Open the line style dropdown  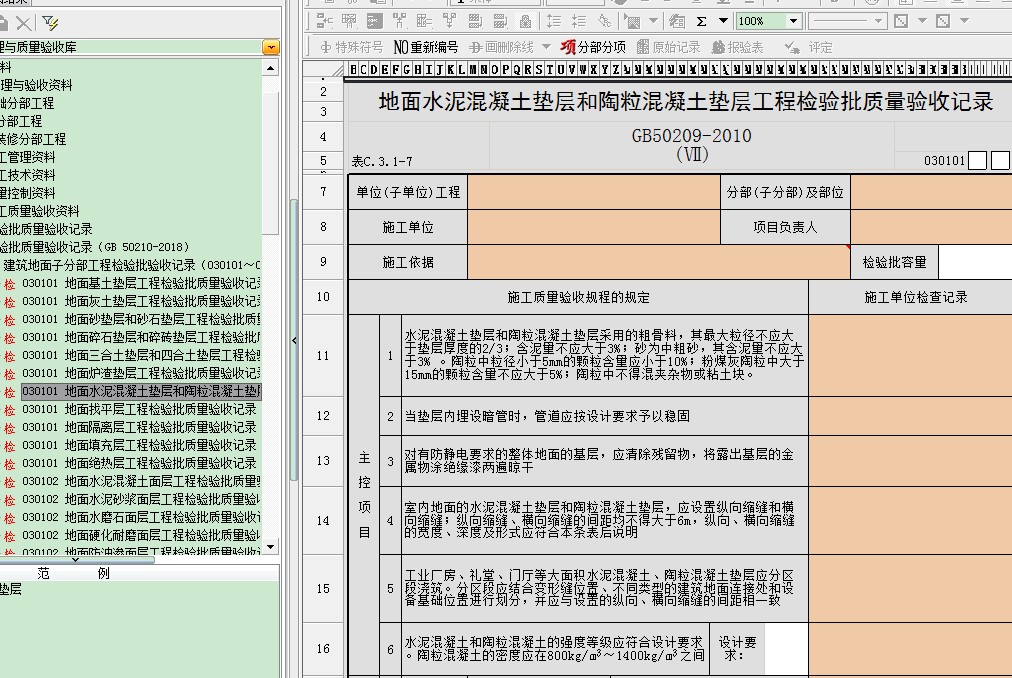click(878, 21)
